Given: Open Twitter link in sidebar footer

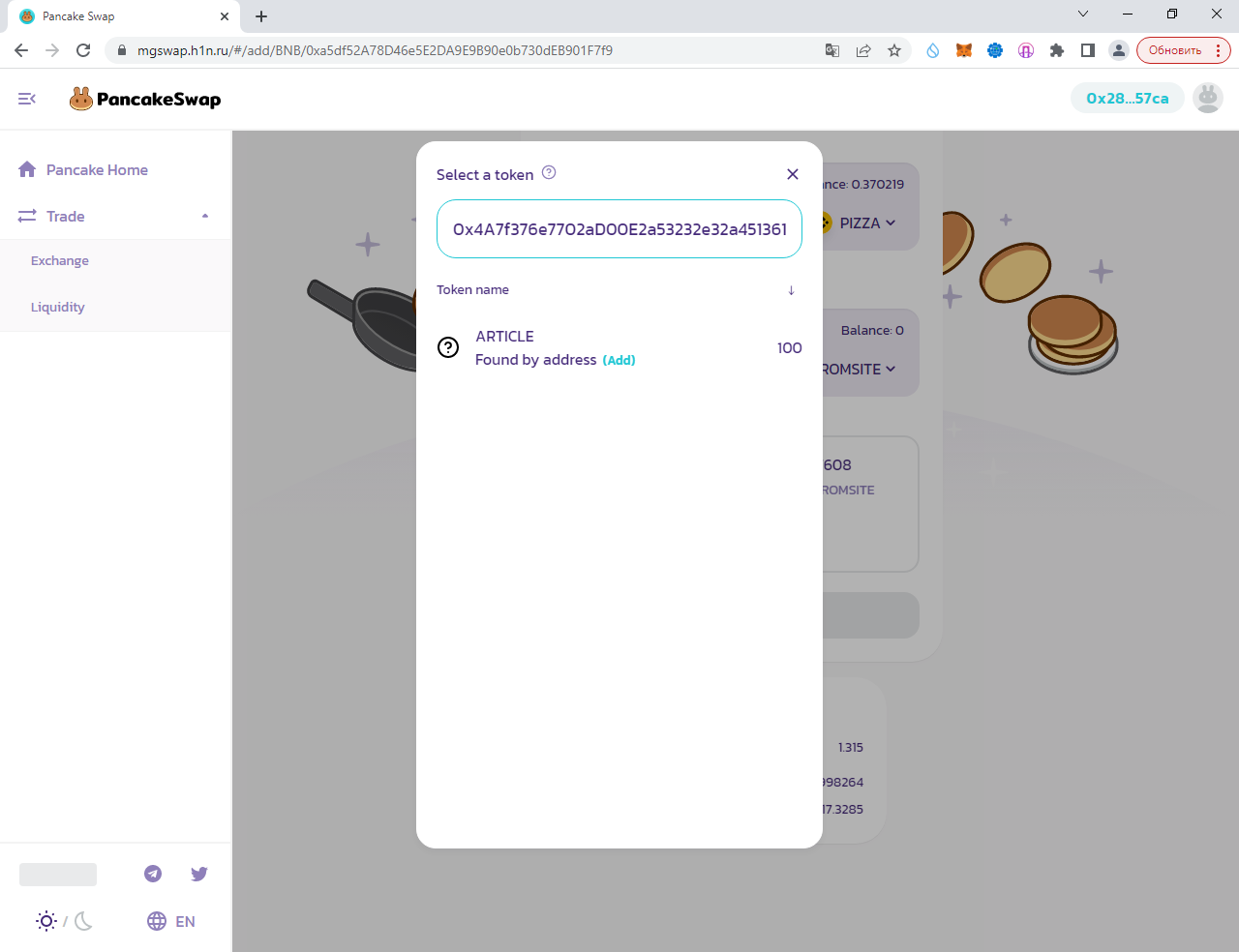Looking at the screenshot, I should 199,874.
